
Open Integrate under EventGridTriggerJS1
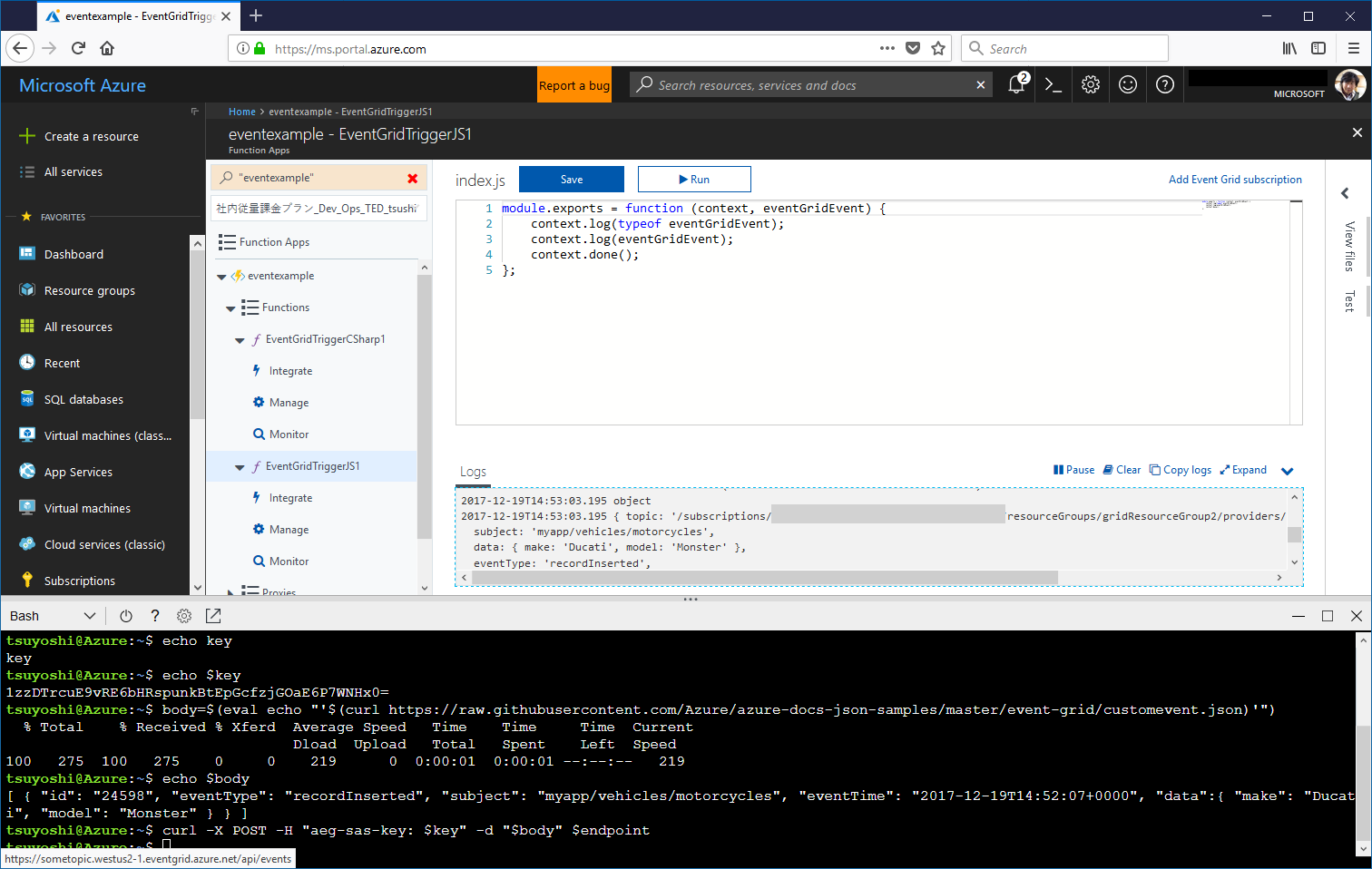(290, 498)
